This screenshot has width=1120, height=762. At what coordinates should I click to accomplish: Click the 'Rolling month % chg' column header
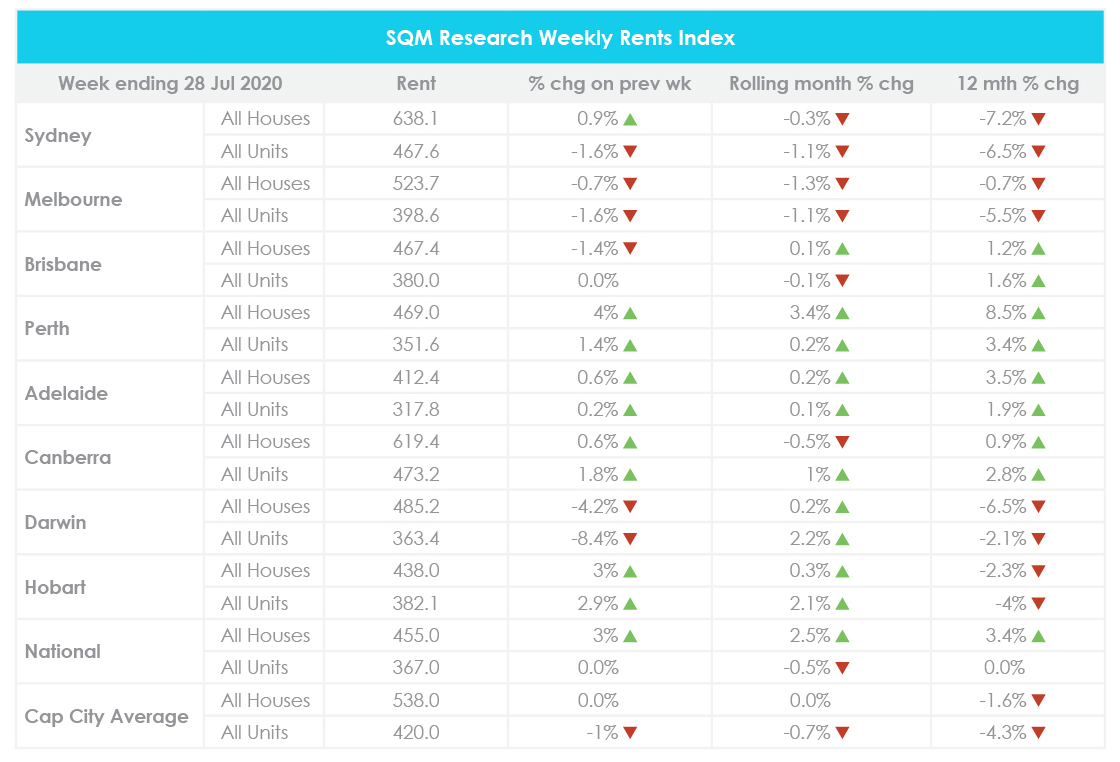[x=821, y=84]
